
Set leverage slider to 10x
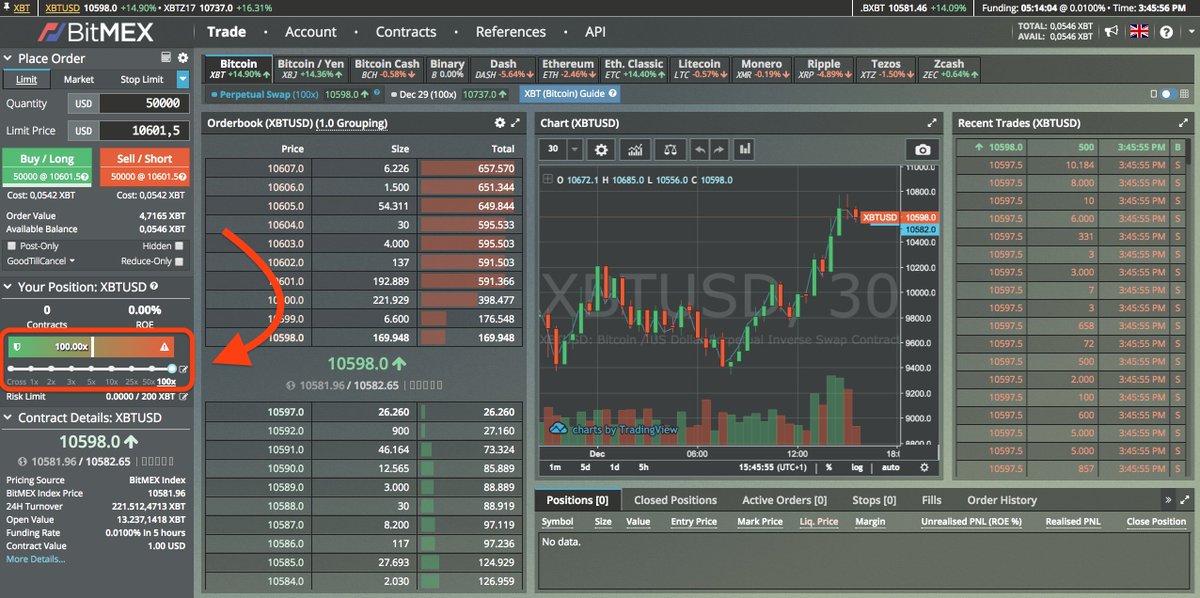pos(111,369)
